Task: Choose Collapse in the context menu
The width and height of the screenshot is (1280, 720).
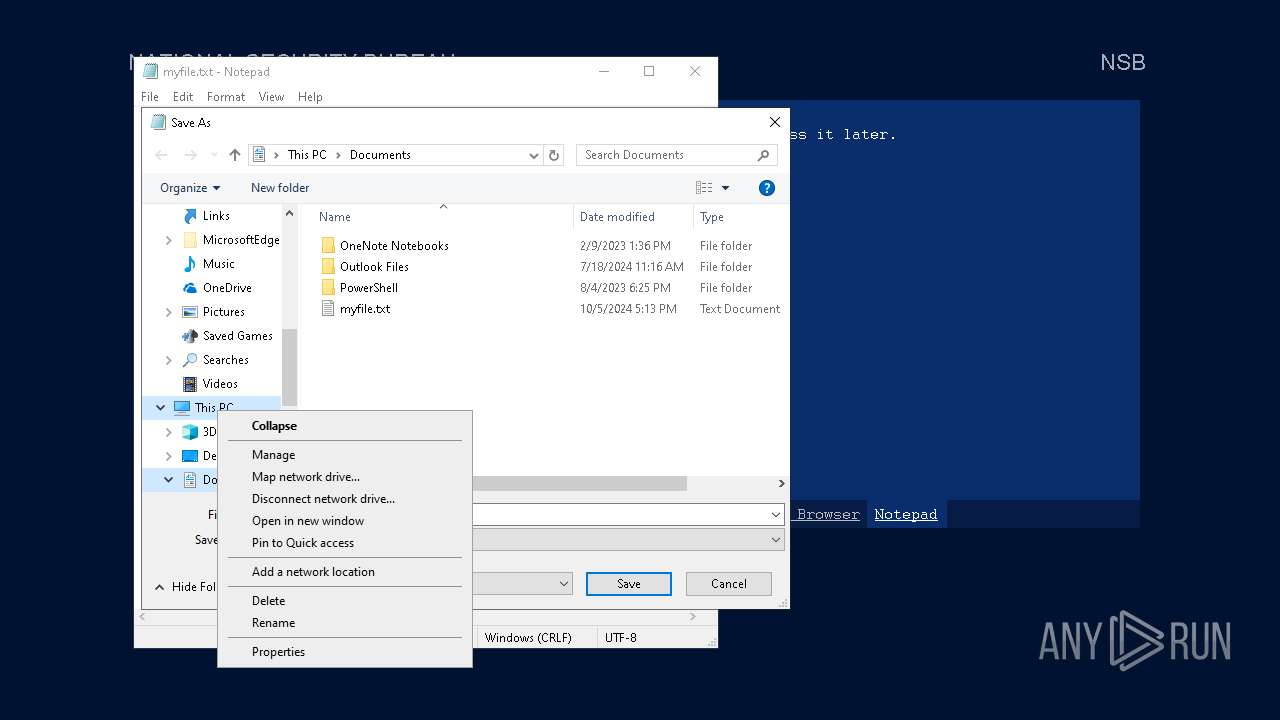Action: tap(345, 426)
